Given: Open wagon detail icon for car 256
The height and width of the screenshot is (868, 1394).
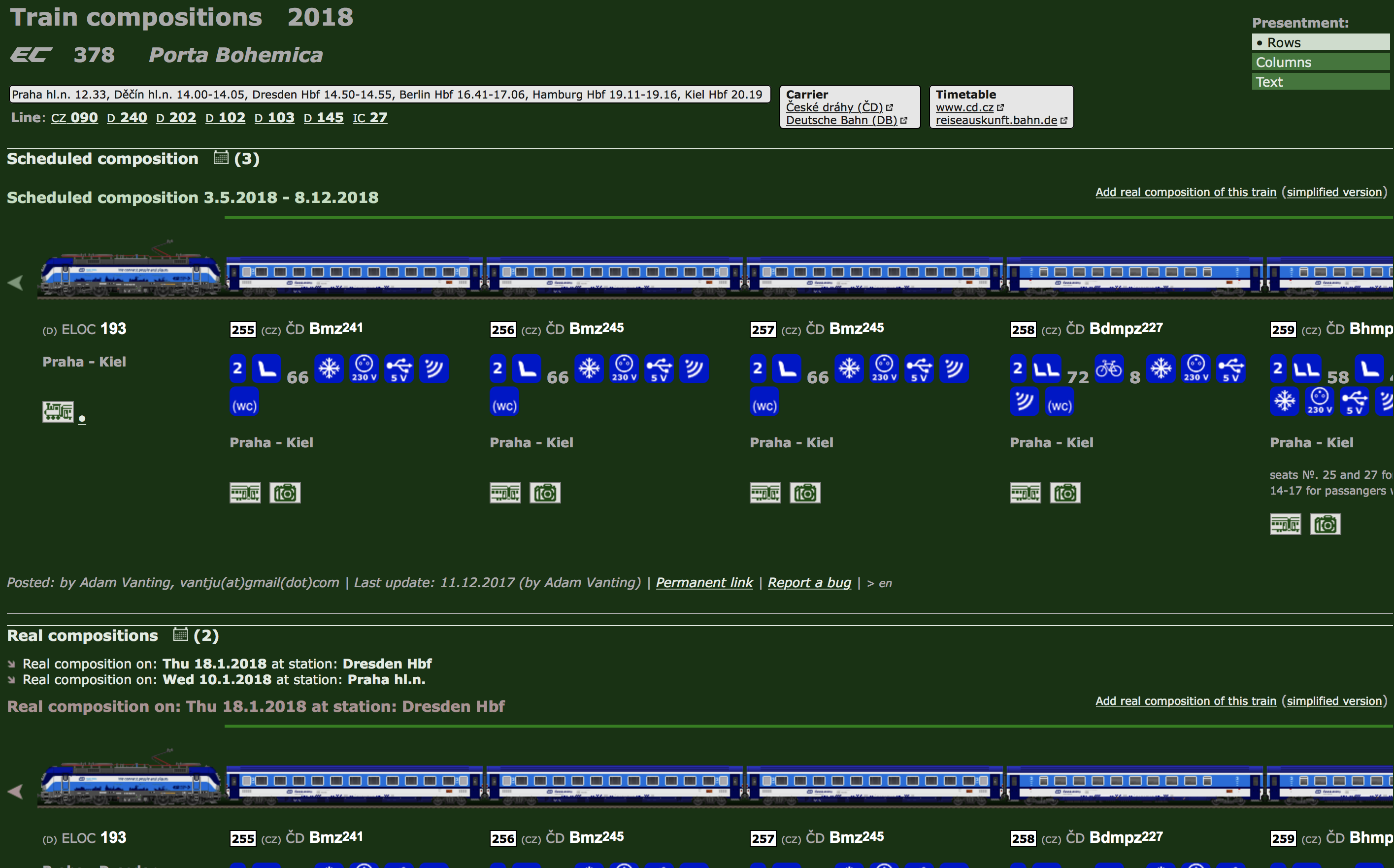Looking at the screenshot, I should [x=505, y=493].
